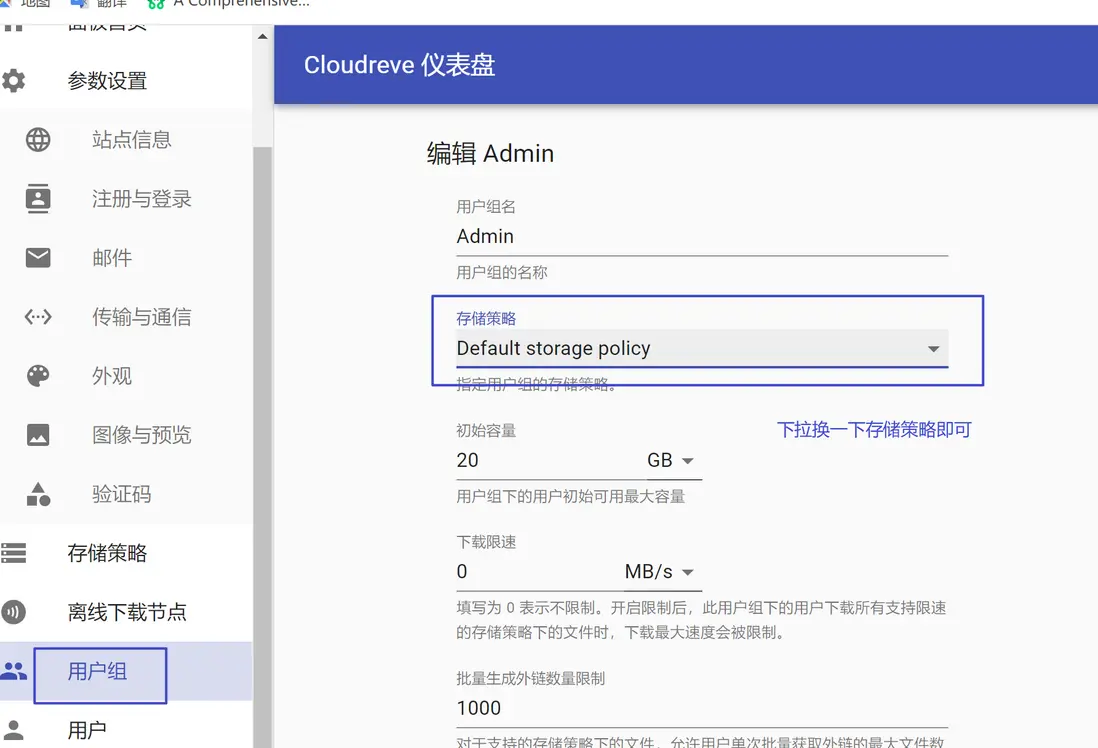1098x748 pixels.
Task: Click the contact badge icon for 注册与登录
Action: click(38, 199)
